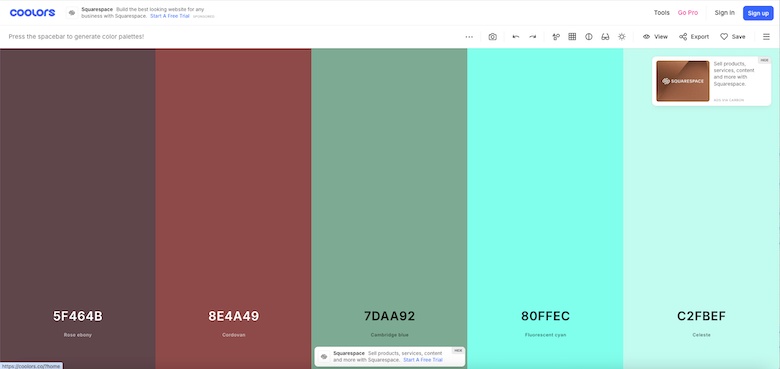The image size is (780, 369).
Task: Open the grid view of shades icon
Action: pyautogui.click(x=572, y=37)
